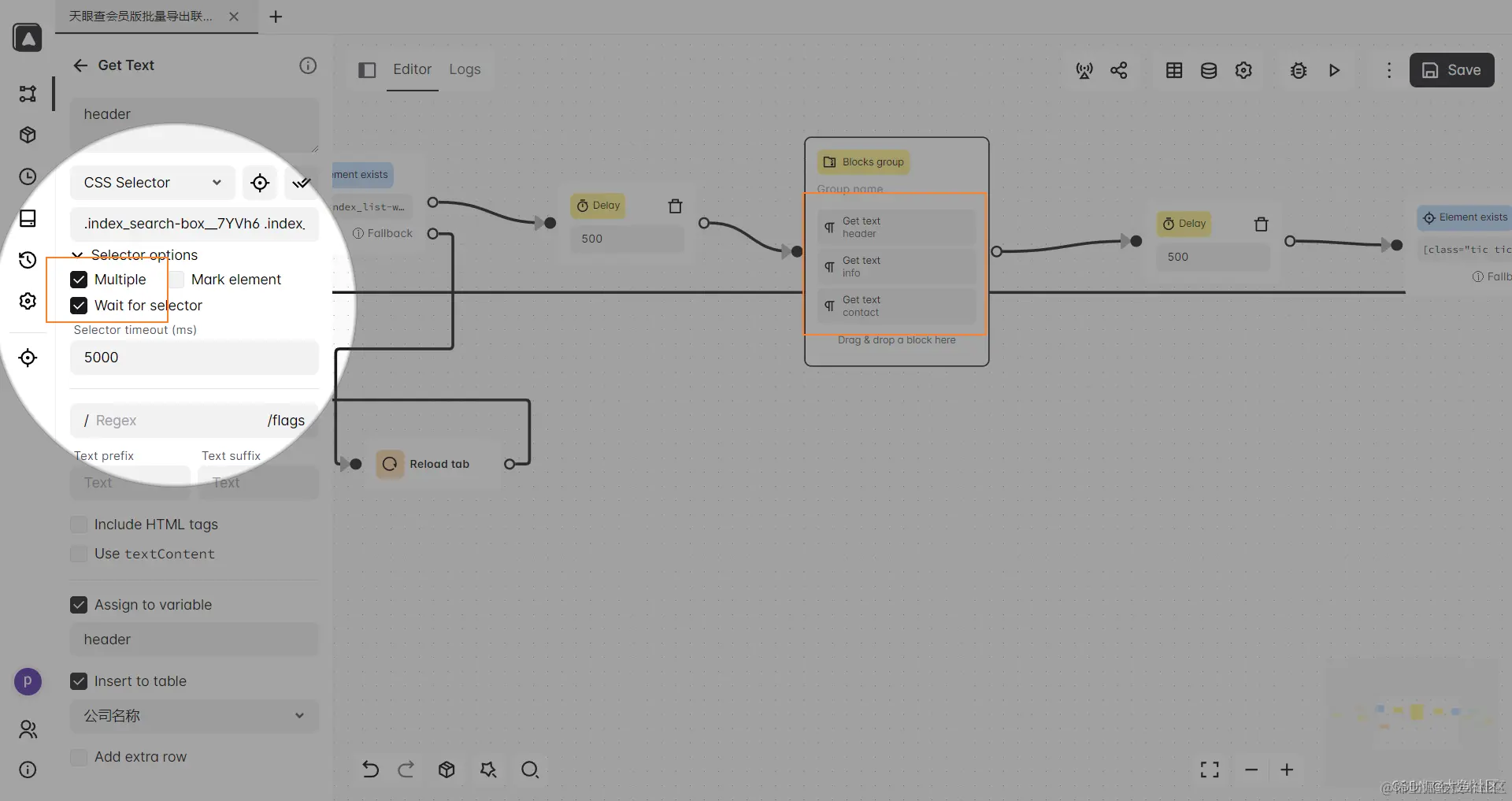The image size is (1512, 801).
Task: Click the debug bug icon
Action: coord(1299,70)
